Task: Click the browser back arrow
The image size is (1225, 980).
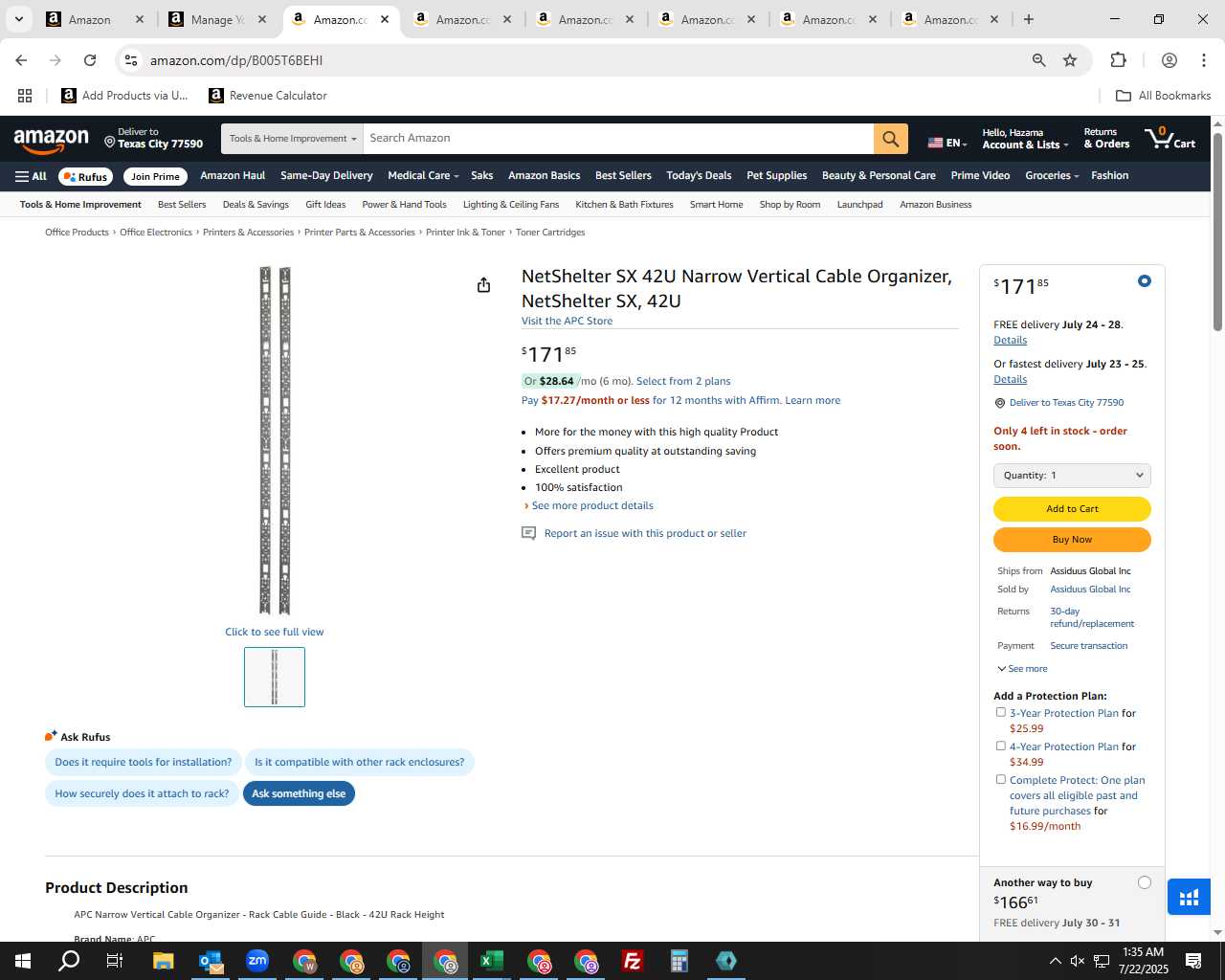Action: (21, 60)
